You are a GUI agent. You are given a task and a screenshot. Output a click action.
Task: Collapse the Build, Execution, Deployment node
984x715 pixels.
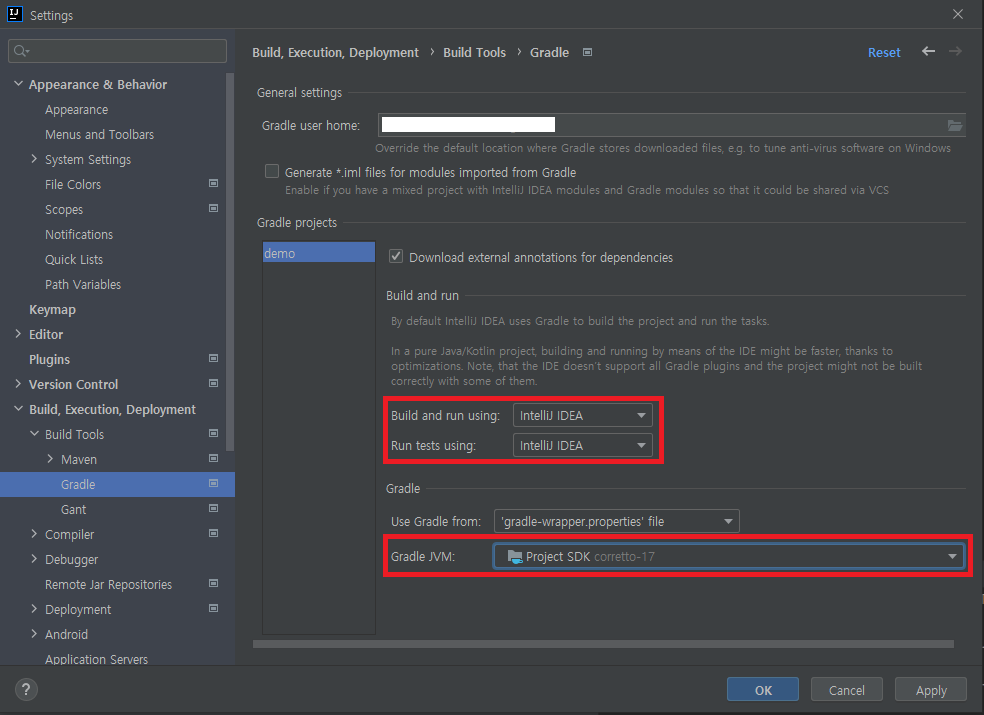[x=18, y=409]
